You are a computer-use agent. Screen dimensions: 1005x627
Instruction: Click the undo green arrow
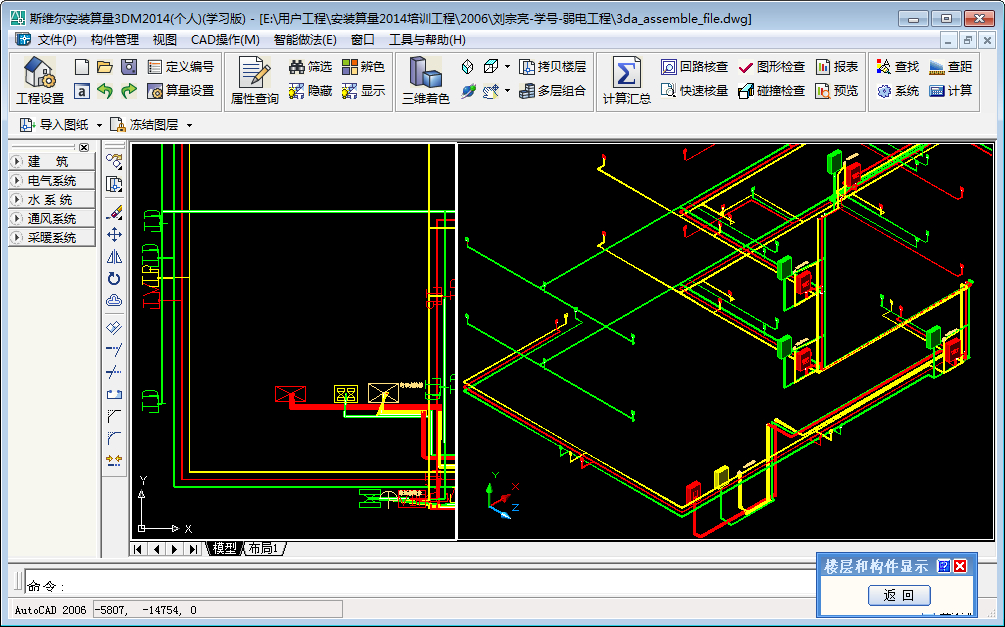[x=105, y=91]
